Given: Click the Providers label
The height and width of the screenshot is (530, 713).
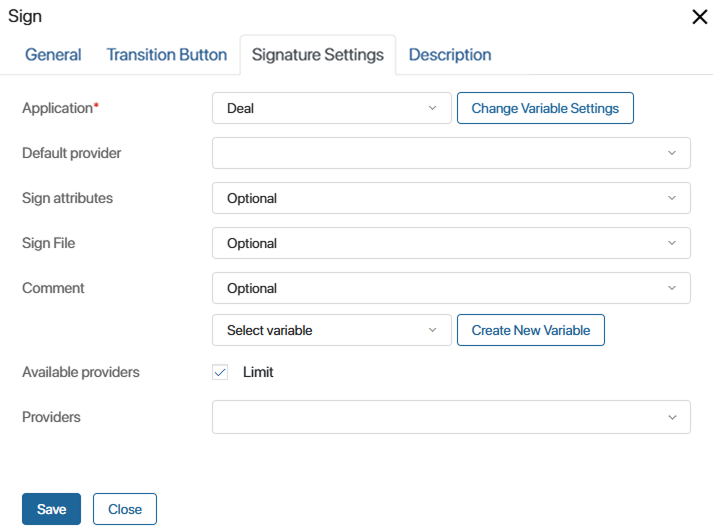Looking at the screenshot, I should click(x=51, y=417).
